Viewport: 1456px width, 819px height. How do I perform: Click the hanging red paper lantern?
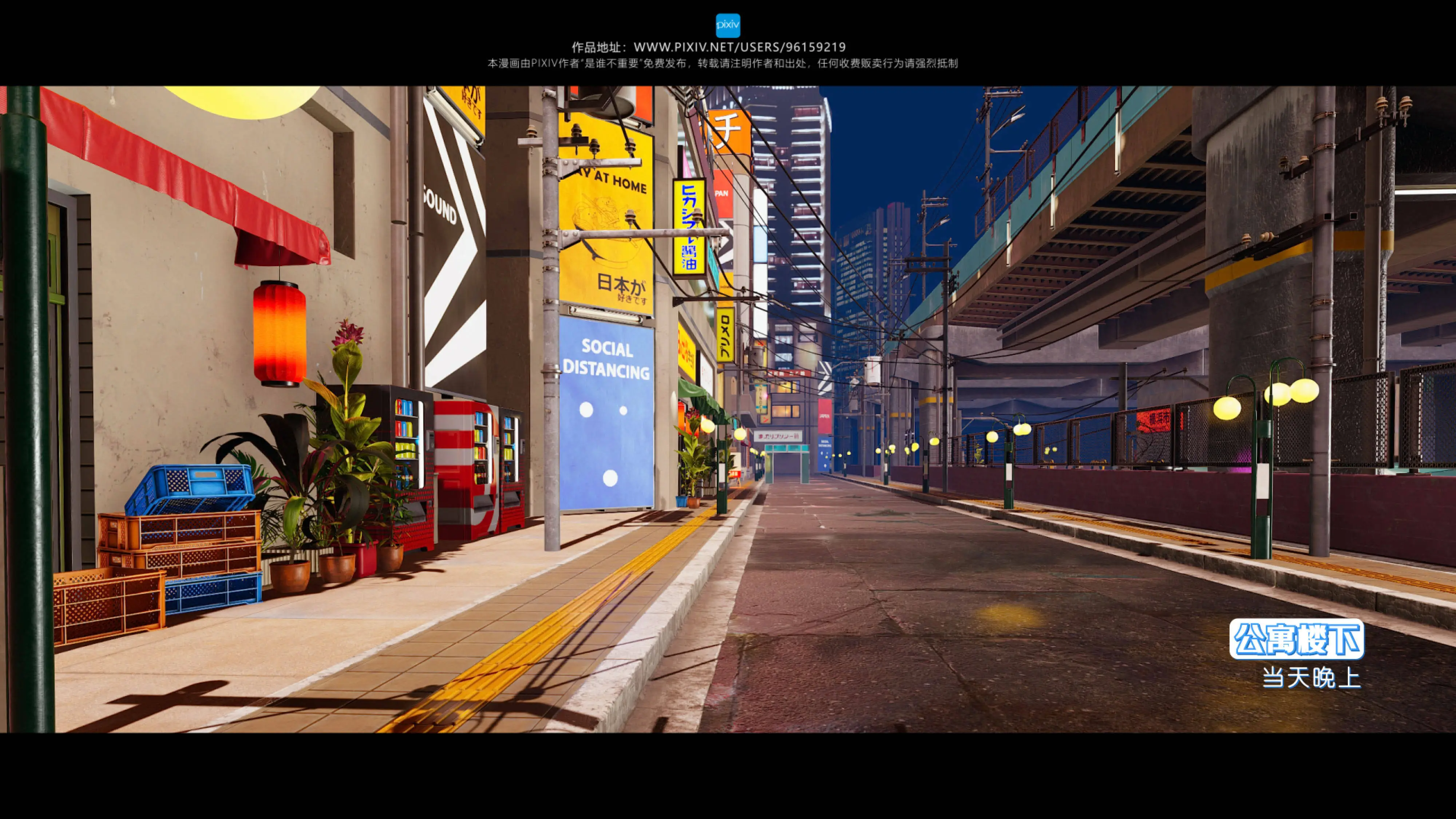coord(279,333)
